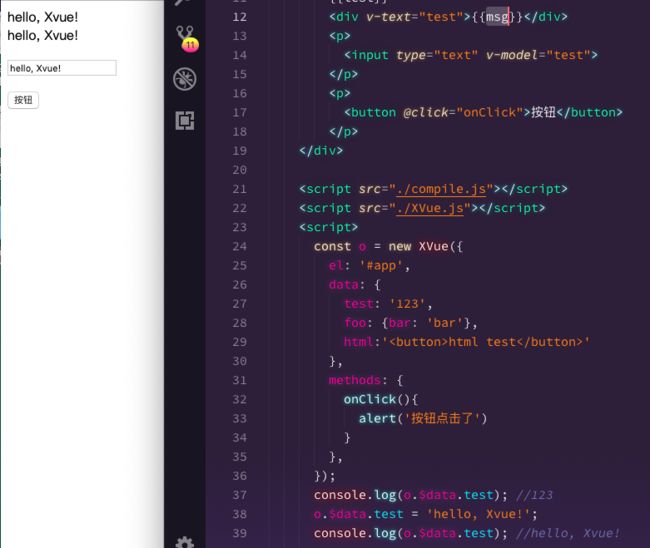Viewport: 650px width, 548px height.
Task: Place cursor on msg in line 12
Action: pos(497,17)
